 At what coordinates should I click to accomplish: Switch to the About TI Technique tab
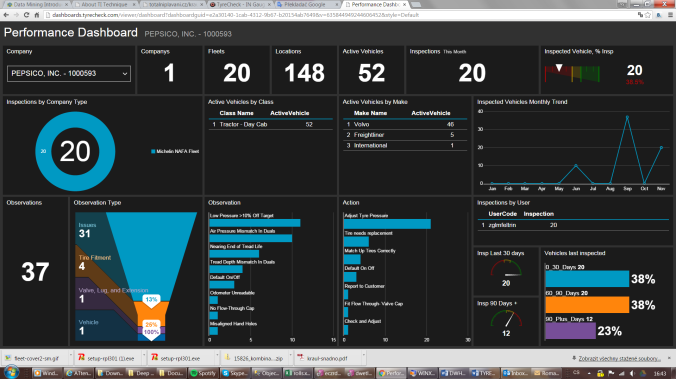(x=104, y=4)
